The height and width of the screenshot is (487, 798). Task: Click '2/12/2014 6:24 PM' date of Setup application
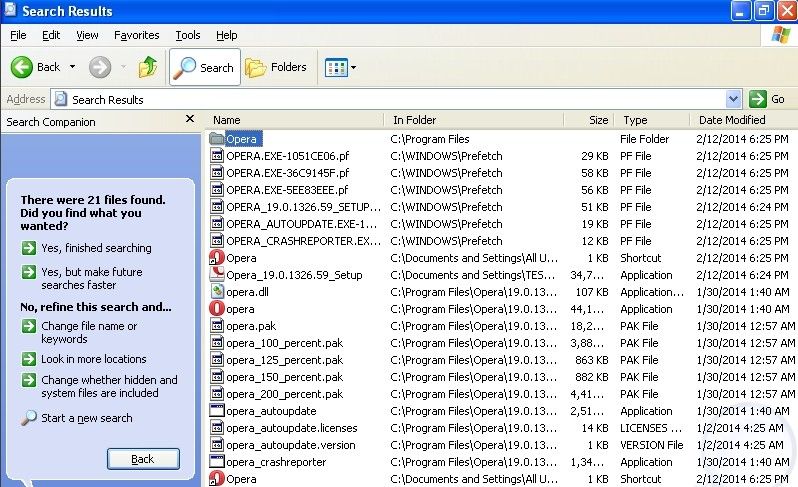coord(742,275)
